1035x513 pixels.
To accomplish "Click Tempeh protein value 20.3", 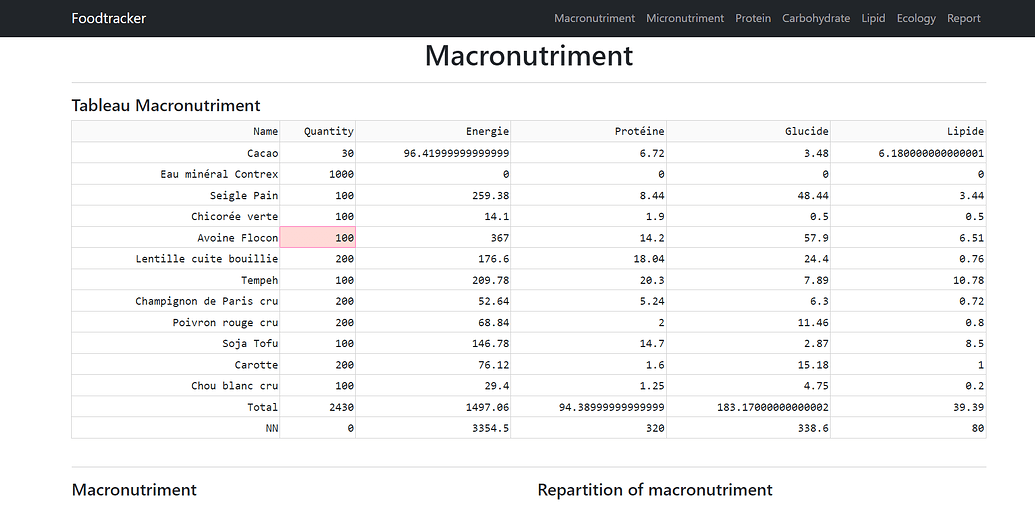I will coord(589,280).
